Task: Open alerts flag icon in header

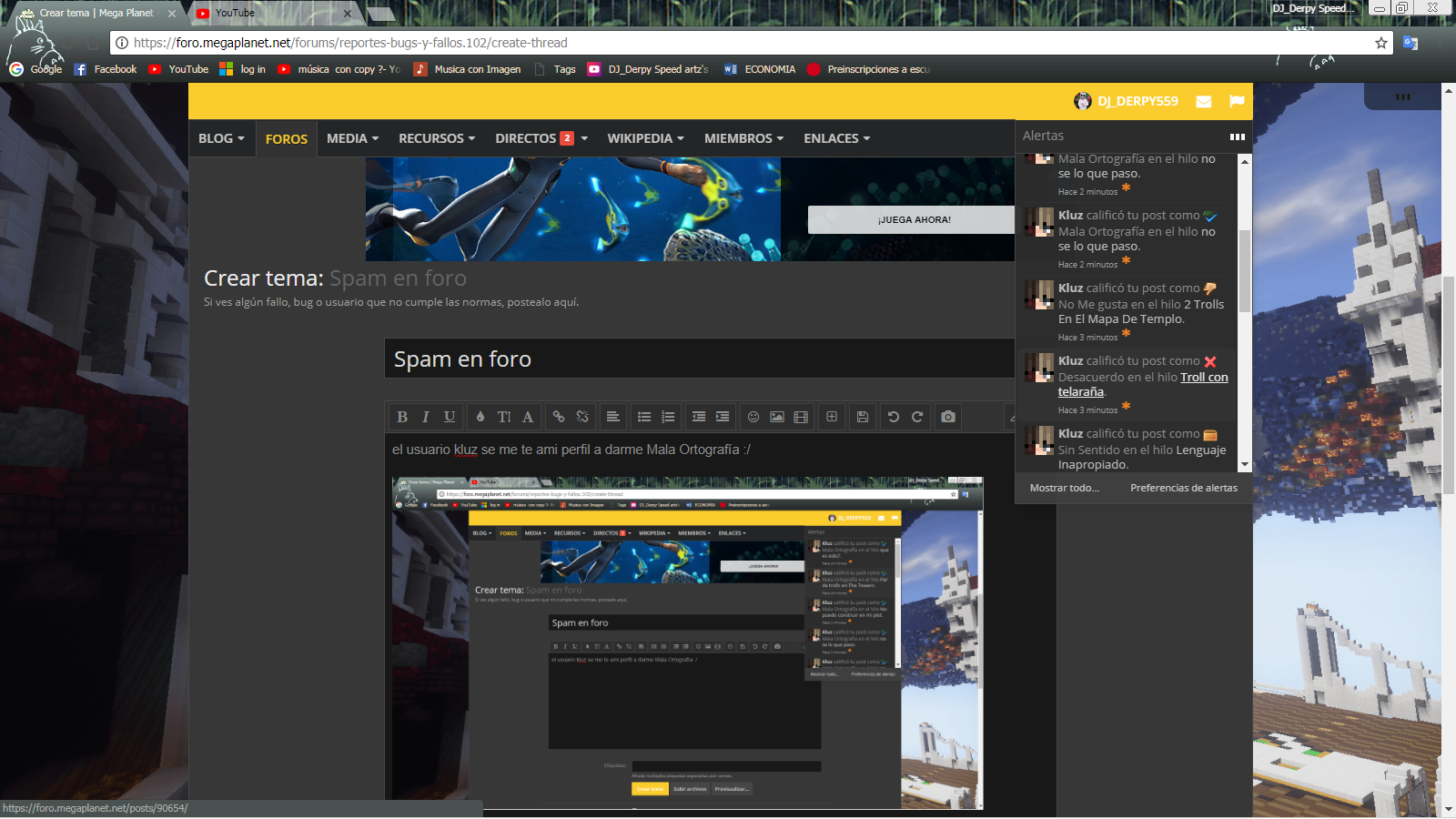Action: tap(1237, 101)
